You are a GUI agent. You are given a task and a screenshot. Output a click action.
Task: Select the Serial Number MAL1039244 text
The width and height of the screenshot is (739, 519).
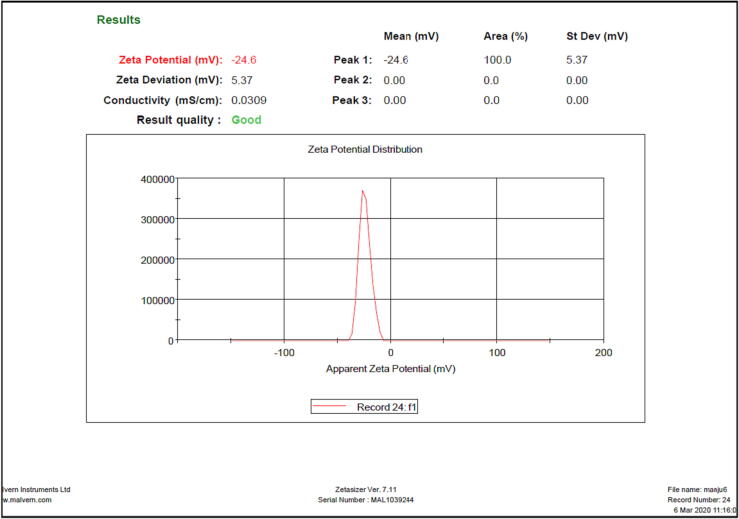368,499
